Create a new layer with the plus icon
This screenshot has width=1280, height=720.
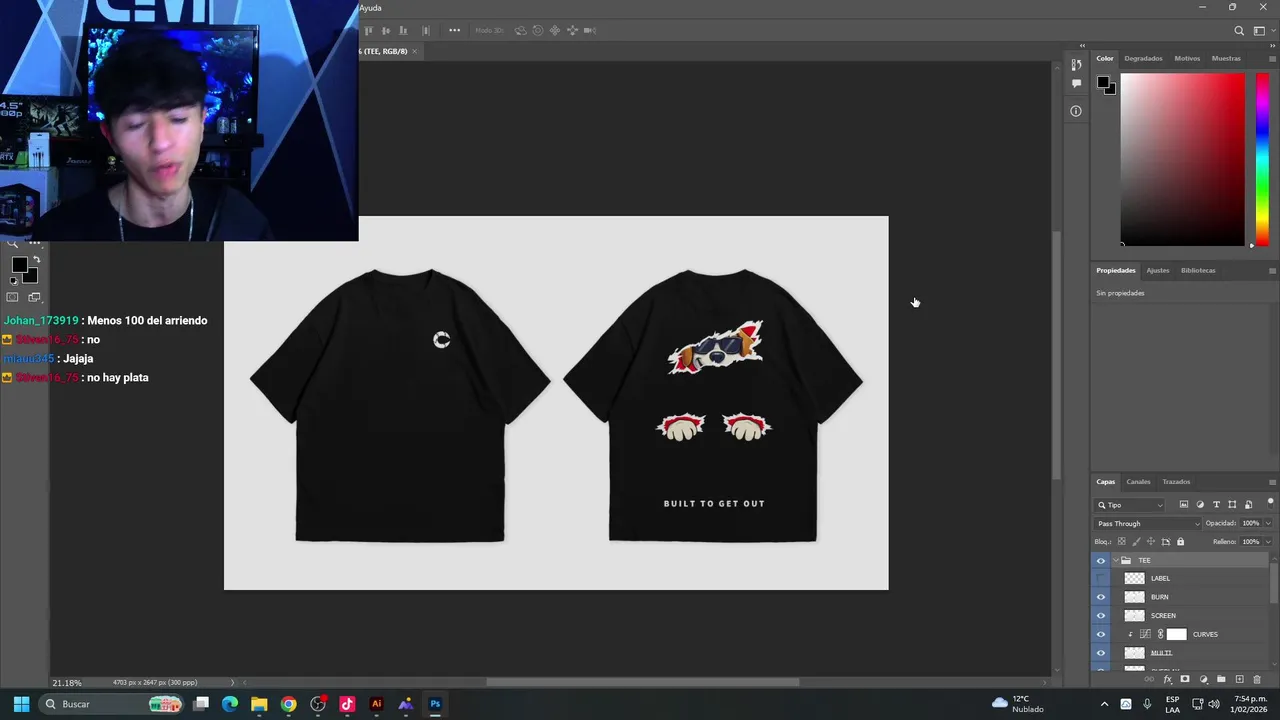[x=1239, y=680]
